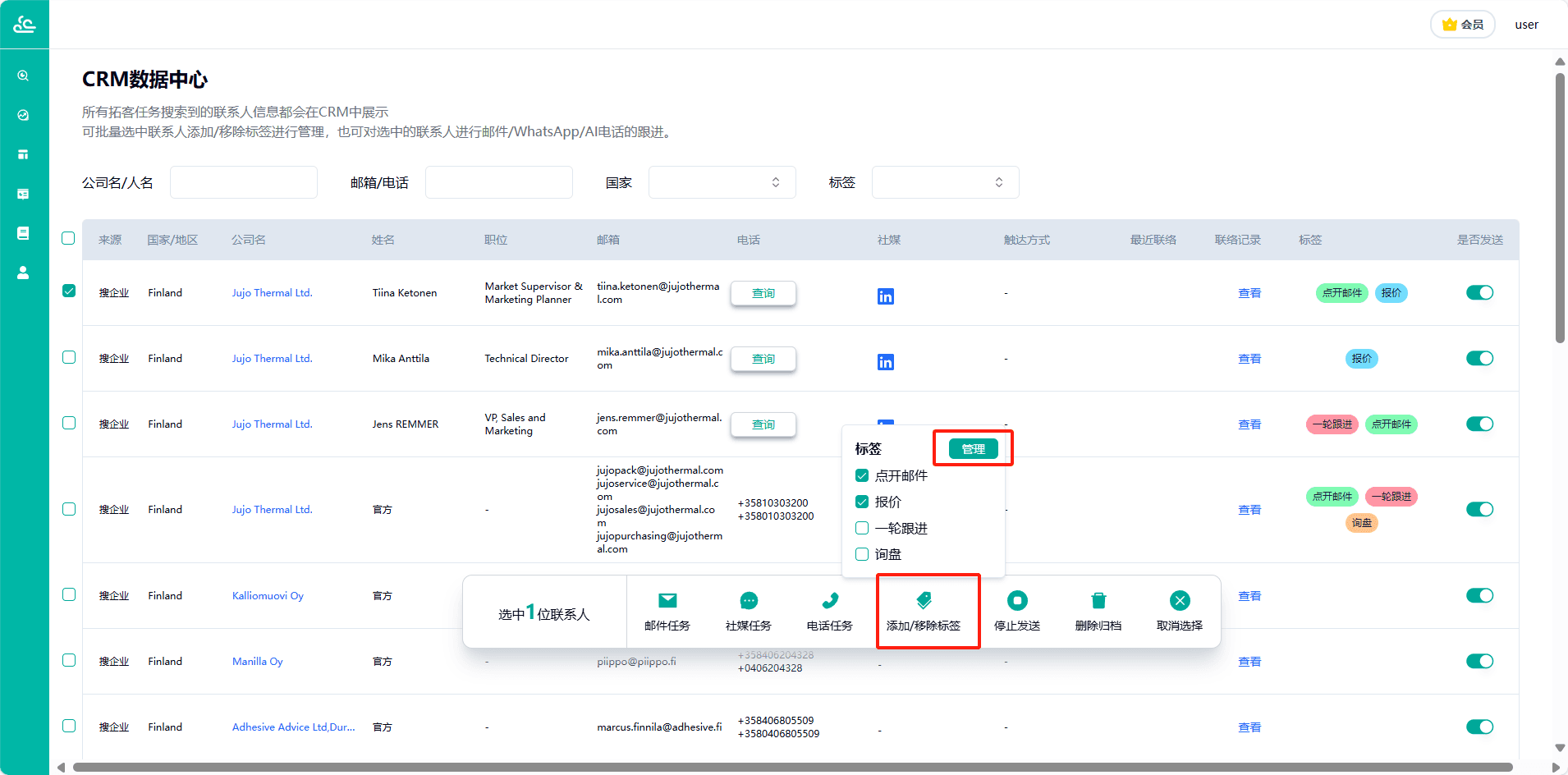Click the 邮箱/电话 input field

pyautogui.click(x=499, y=182)
